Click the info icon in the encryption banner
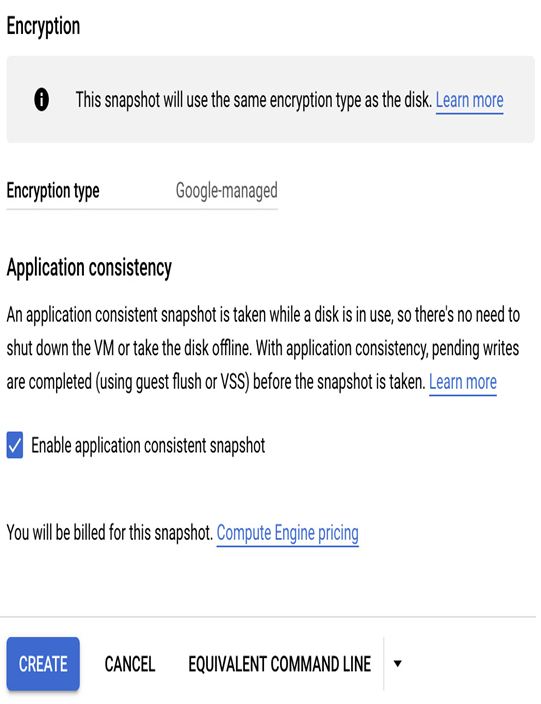Image resolution: width=541 pixels, height=704 pixels. click(41, 99)
